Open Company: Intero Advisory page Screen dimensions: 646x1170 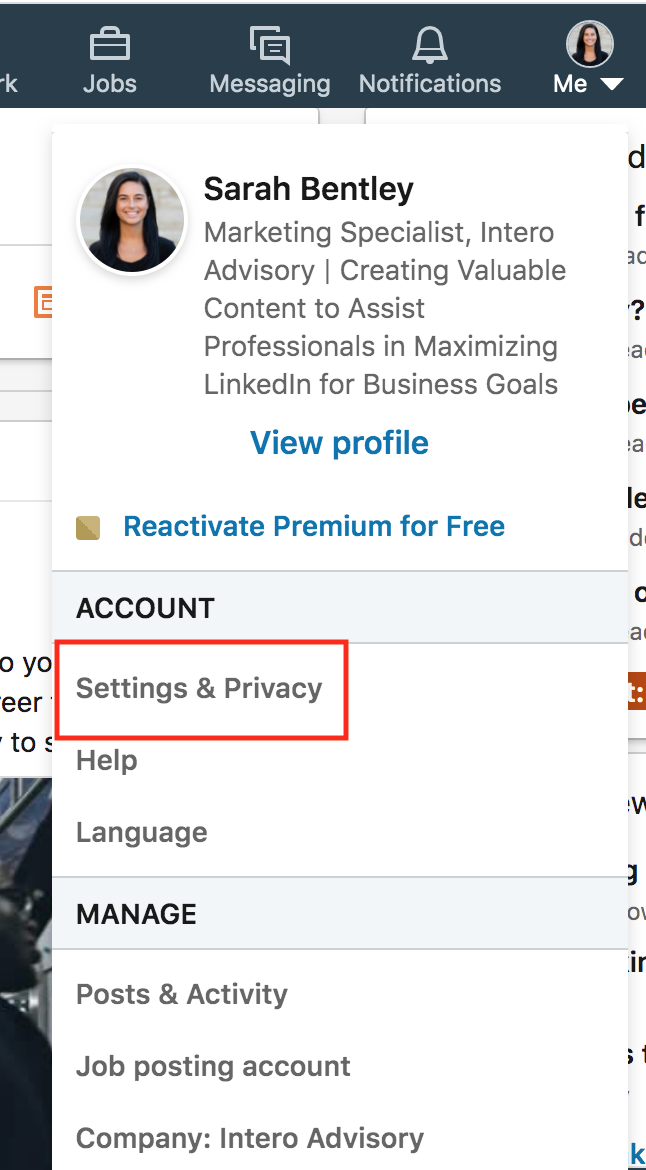(x=250, y=1139)
